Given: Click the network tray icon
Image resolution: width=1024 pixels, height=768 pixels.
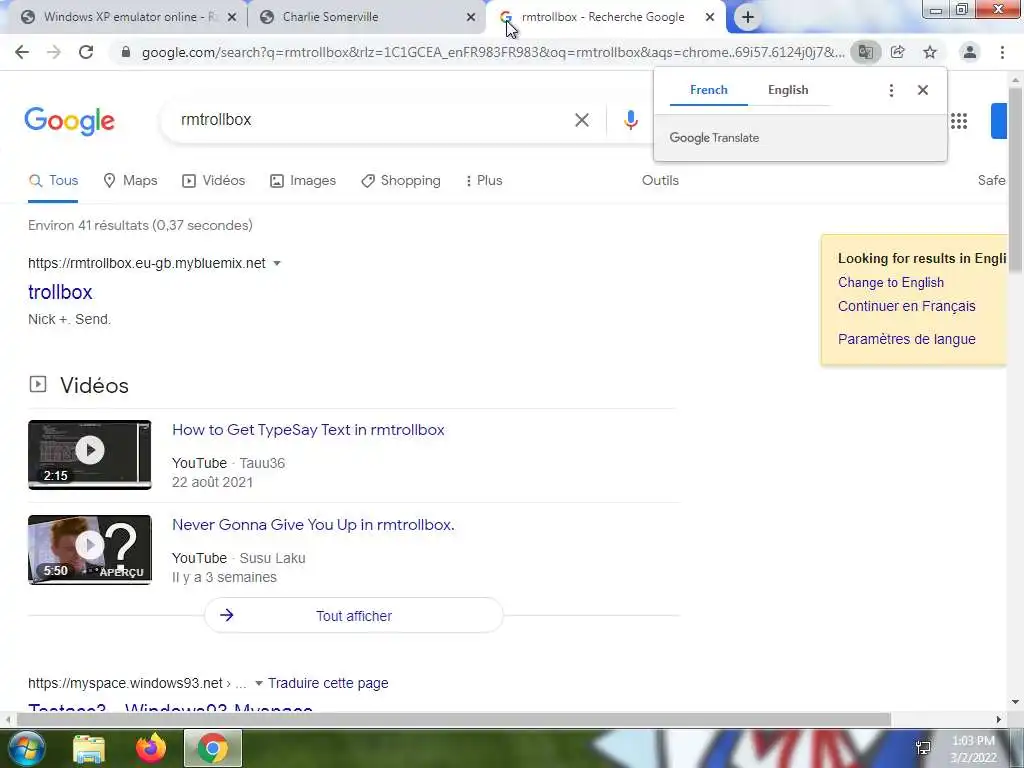Looking at the screenshot, I should pos(923,748).
